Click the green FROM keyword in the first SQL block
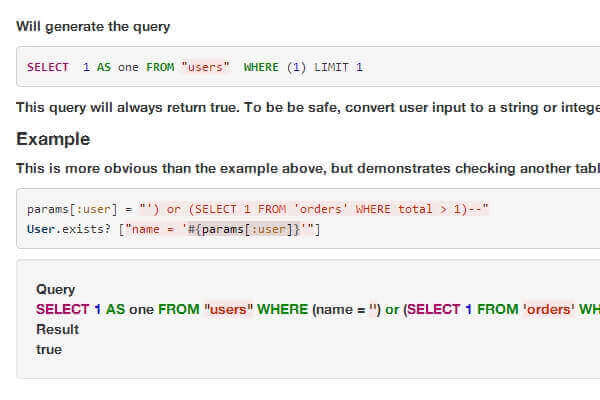The image size is (600, 400). 160,67
